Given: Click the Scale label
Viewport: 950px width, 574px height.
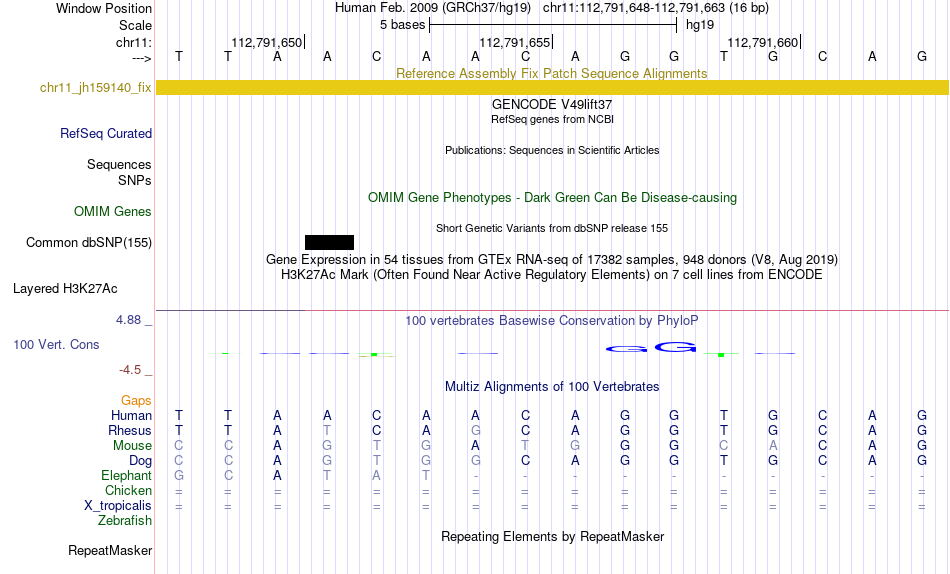Looking at the screenshot, I should (x=136, y=25).
